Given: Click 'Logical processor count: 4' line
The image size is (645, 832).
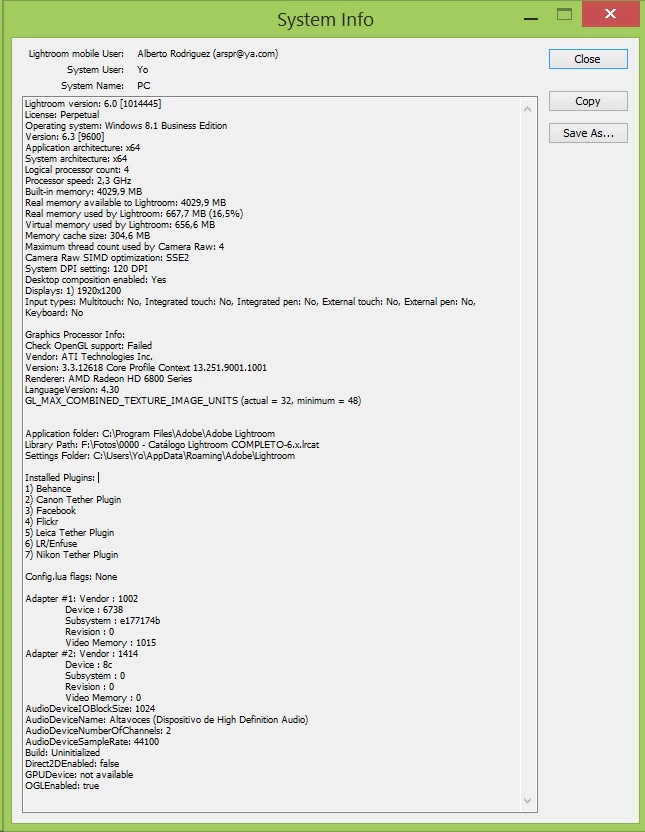Looking at the screenshot, I should coord(77,170).
